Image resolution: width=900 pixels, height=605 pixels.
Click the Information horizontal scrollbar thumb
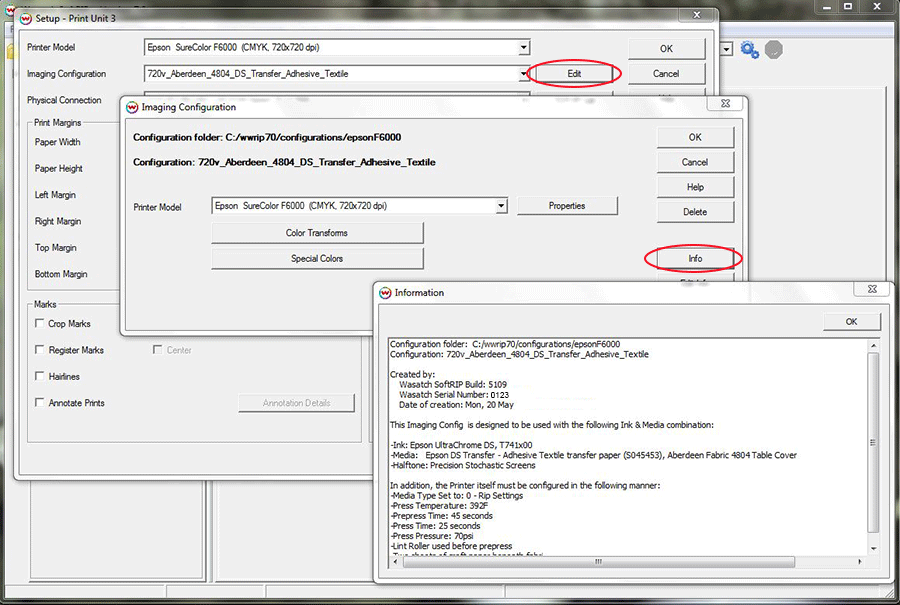click(x=598, y=561)
